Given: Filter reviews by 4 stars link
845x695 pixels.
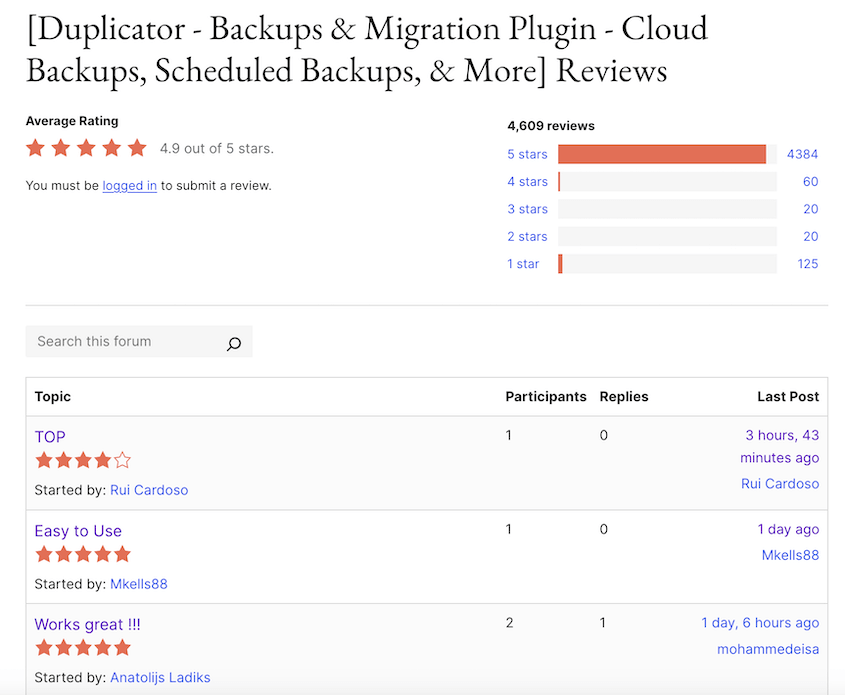Looking at the screenshot, I should click(527, 182).
